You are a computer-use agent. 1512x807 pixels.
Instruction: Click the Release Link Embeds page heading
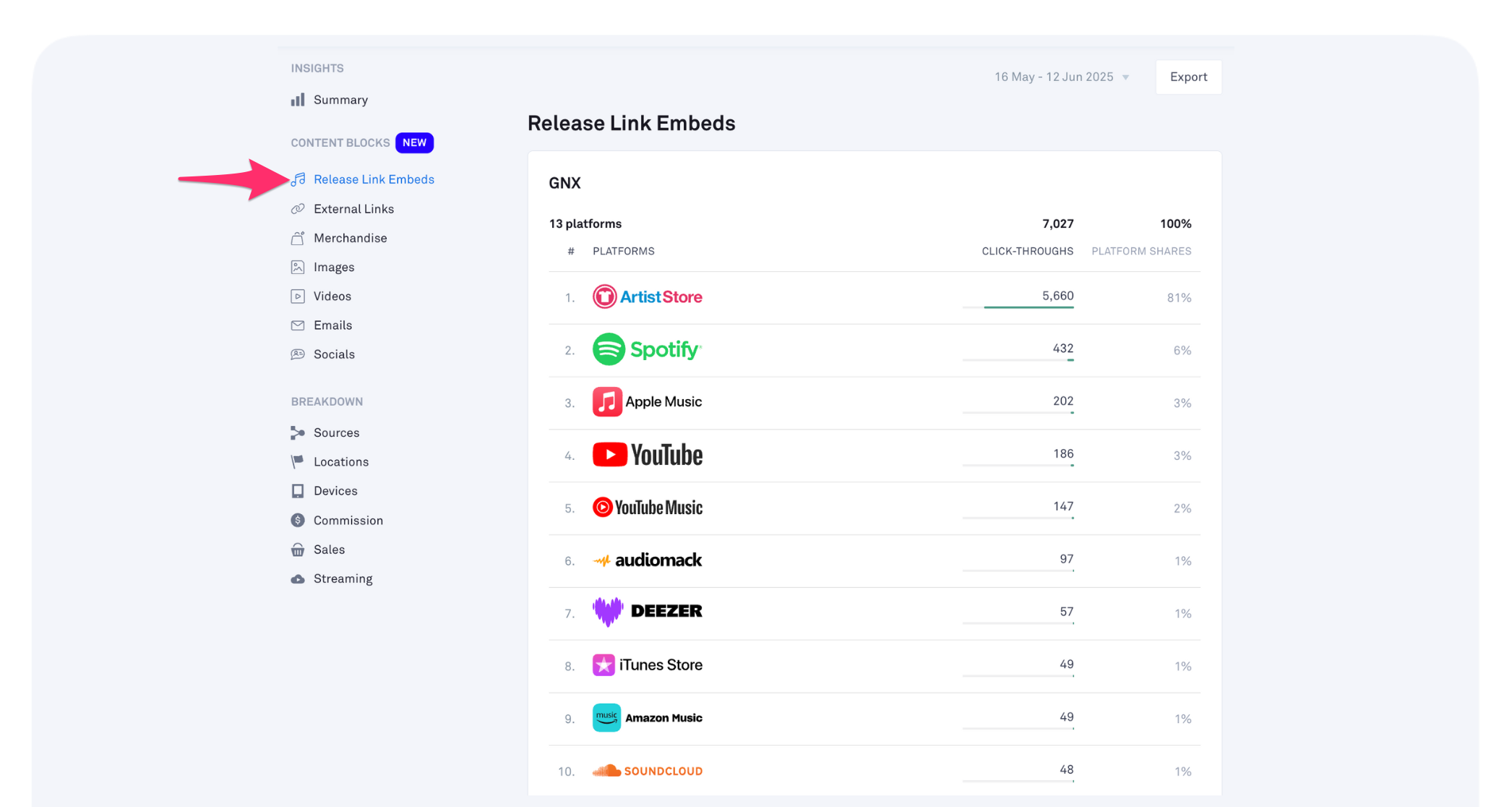[x=631, y=124]
